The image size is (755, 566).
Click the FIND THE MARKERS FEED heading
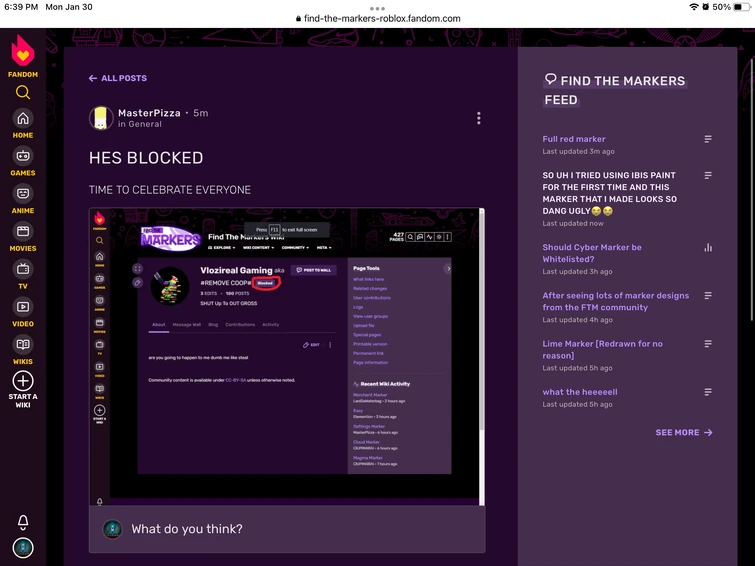point(614,90)
